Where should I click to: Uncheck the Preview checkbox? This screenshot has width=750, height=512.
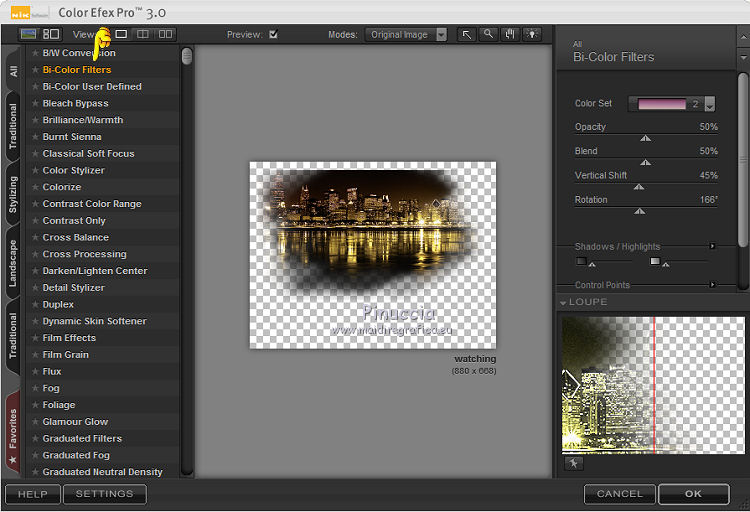(273, 34)
